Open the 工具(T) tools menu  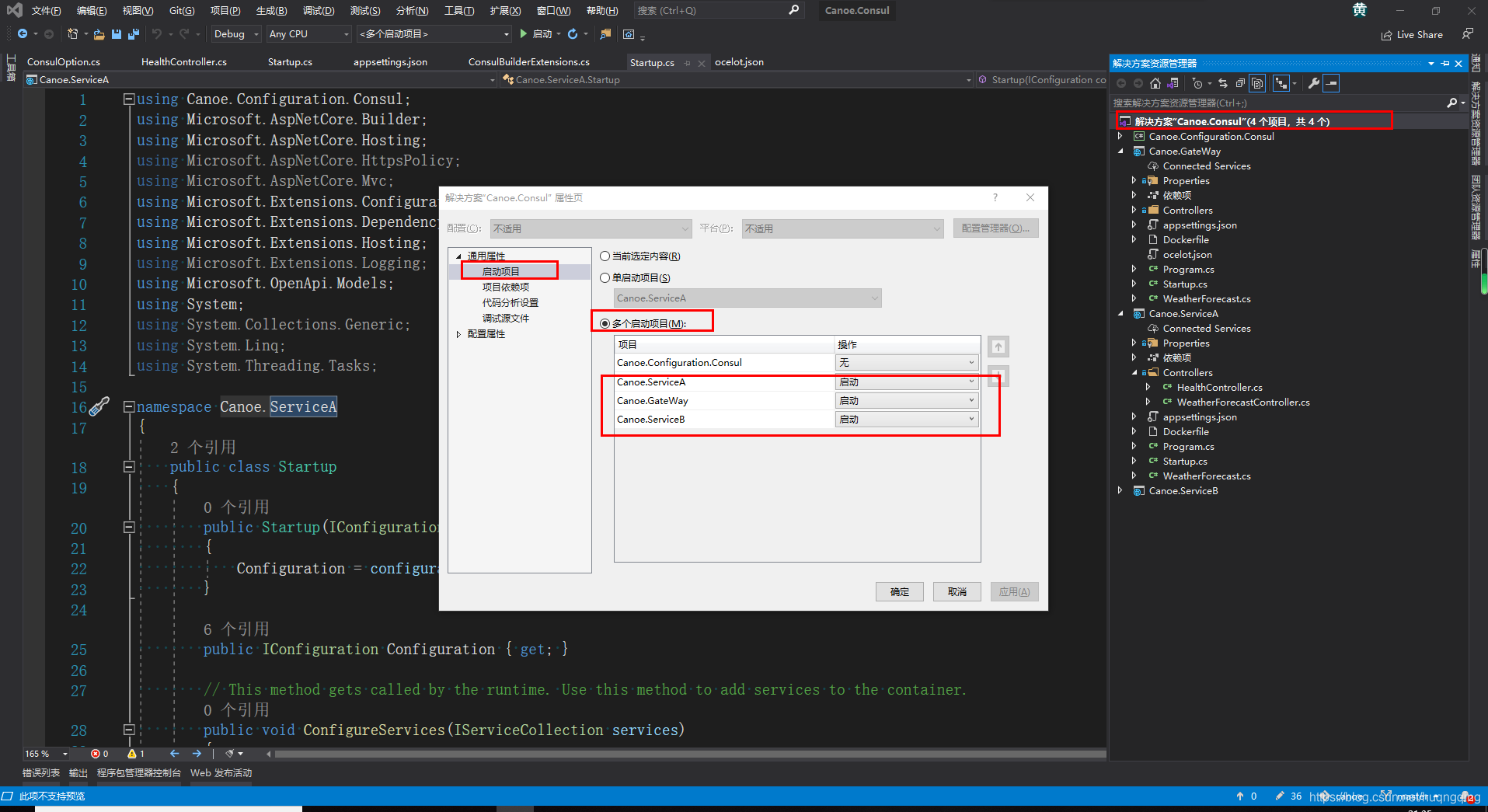(459, 10)
